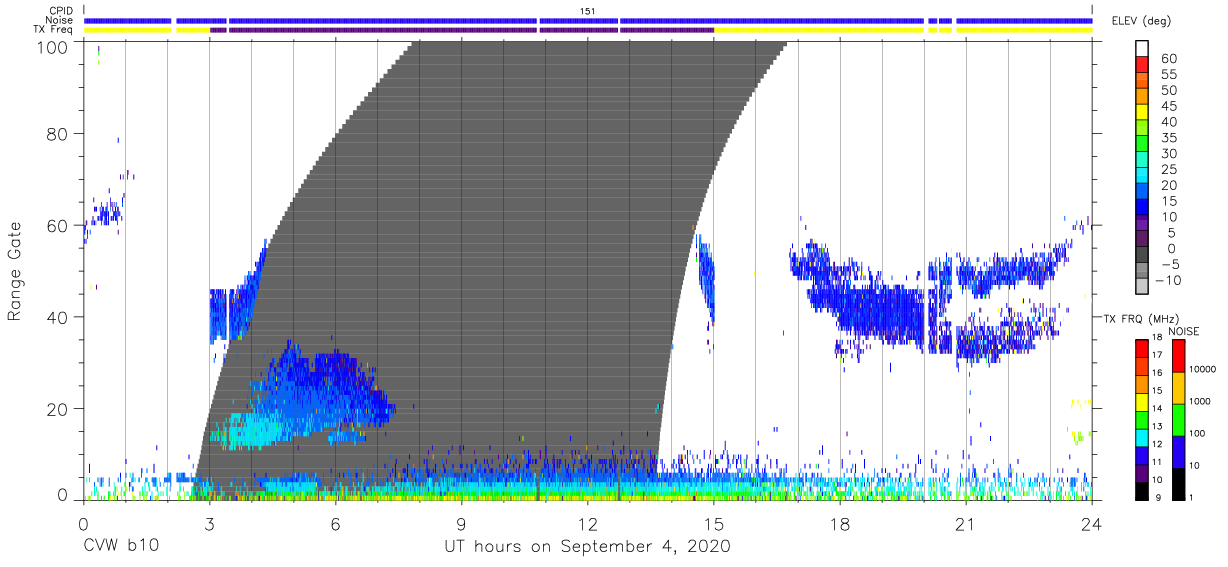Pick the red top swatch of NOISE colorbar
Screen dimensions: 1228x567
(x=1177, y=356)
